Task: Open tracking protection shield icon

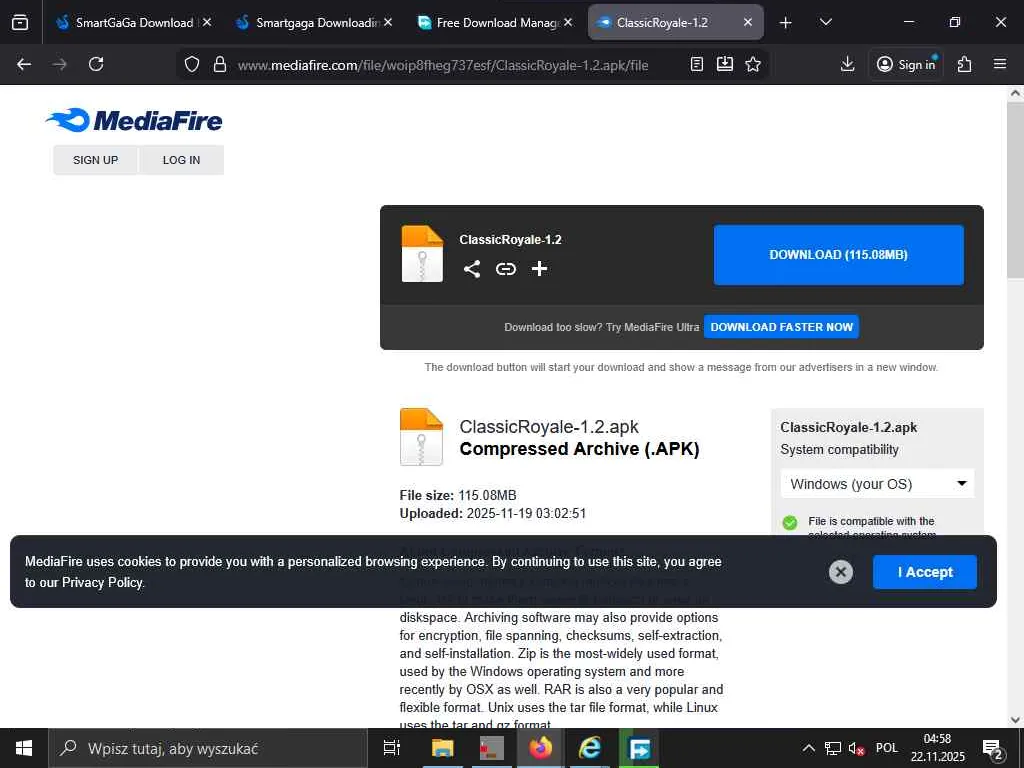Action: (x=191, y=64)
